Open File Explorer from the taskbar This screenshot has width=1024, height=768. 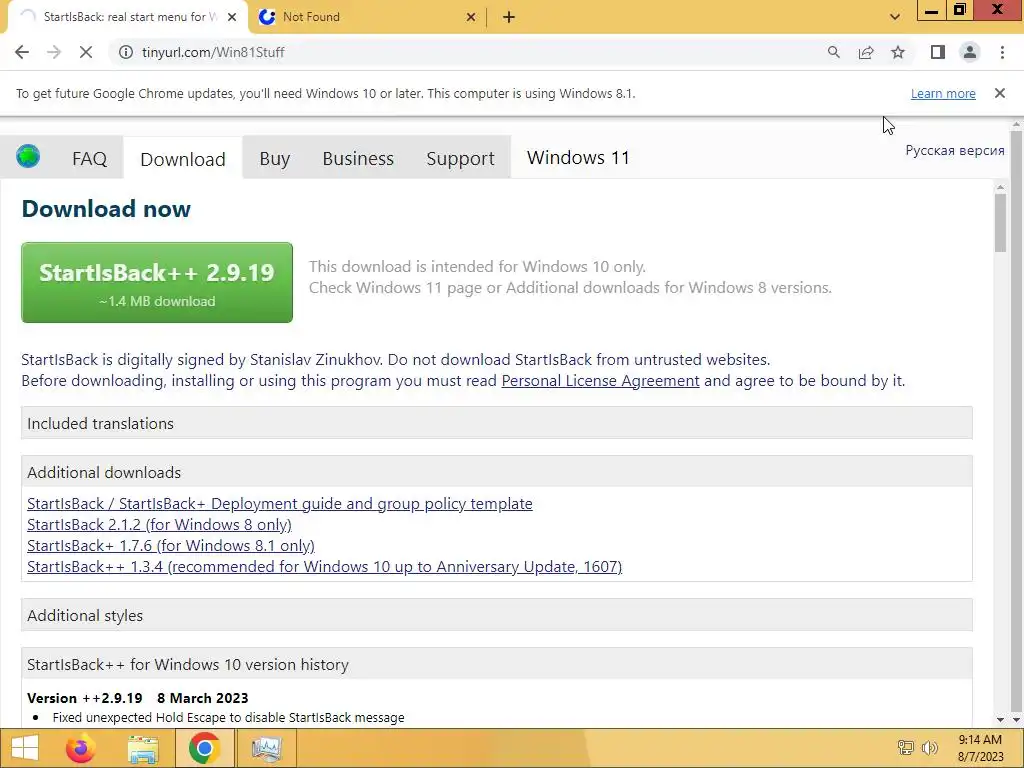click(x=142, y=748)
